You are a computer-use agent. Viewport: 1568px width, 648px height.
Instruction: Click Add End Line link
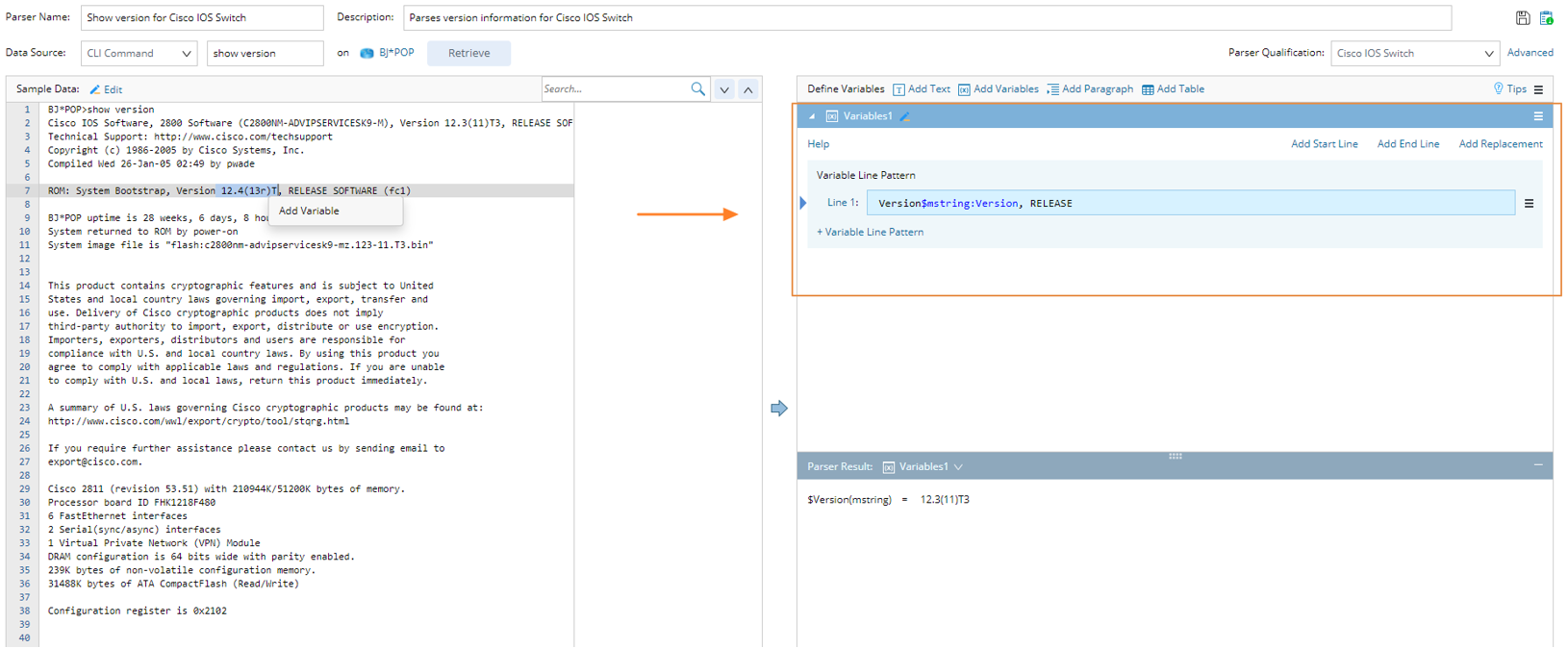(1408, 144)
